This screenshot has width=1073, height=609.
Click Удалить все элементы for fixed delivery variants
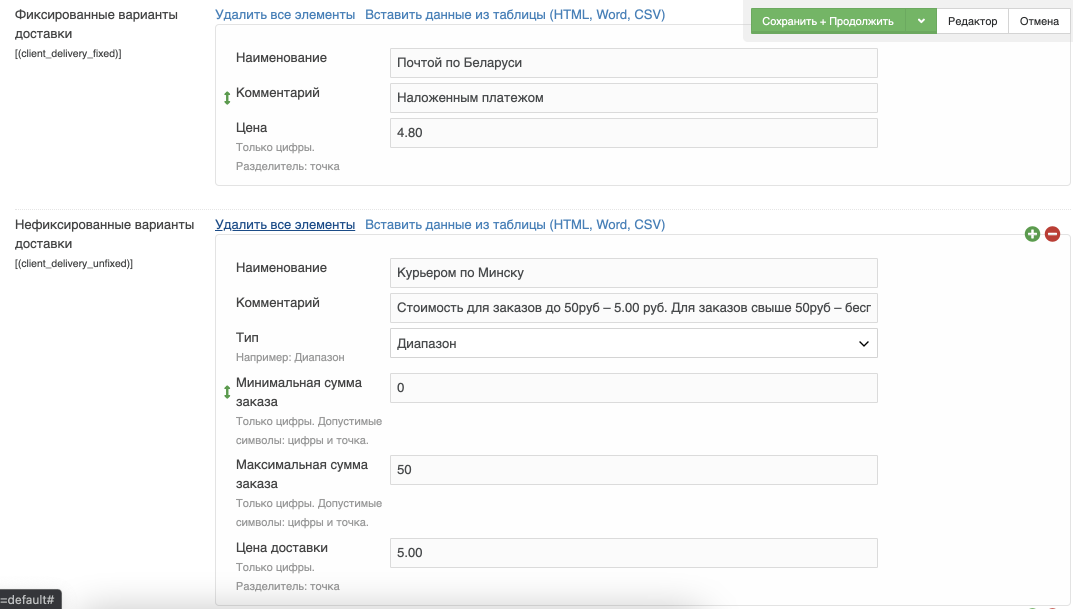point(285,15)
